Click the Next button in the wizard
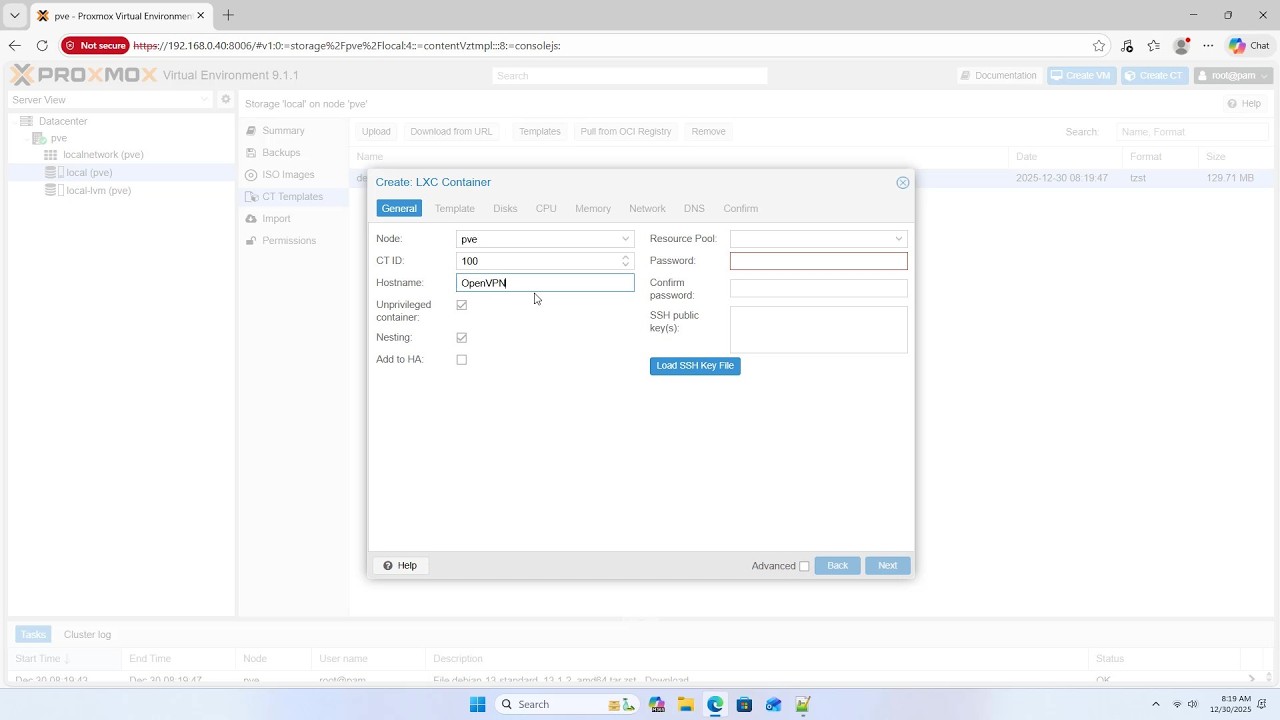1280x720 pixels. pos(888,566)
